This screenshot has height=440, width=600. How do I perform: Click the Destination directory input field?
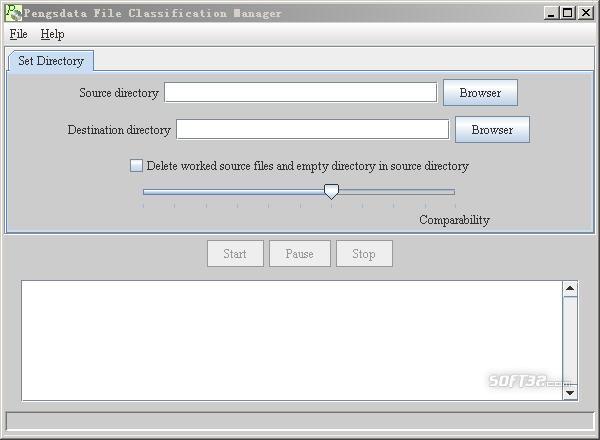312,129
